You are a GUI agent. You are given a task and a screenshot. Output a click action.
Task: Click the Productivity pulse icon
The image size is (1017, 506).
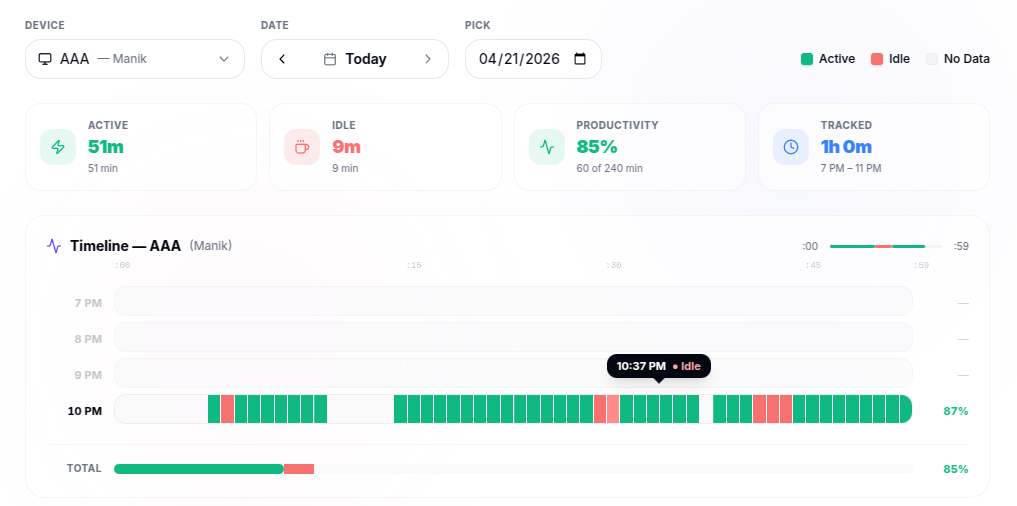[546, 147]
